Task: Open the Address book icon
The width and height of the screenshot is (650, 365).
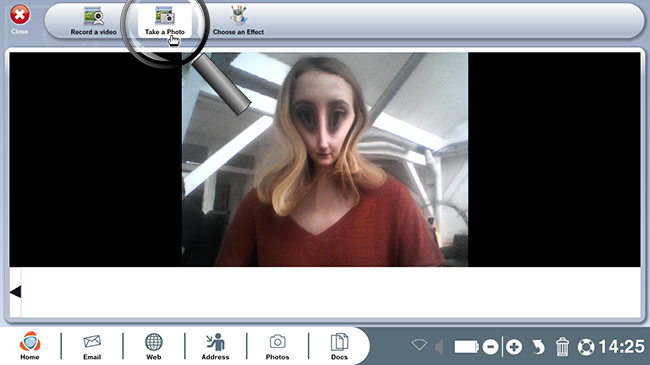Action: point(215,346)
